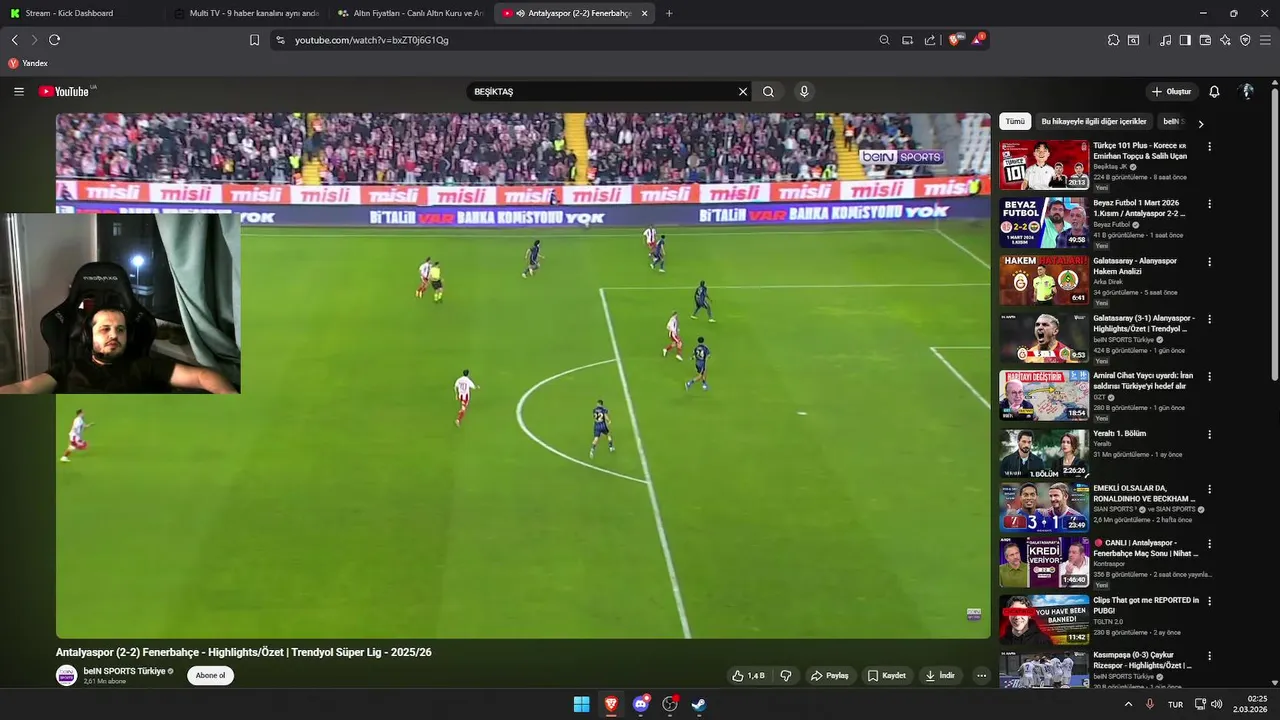The height and width of the screenshot is (720, 1280).
Task: Open options for Türkçe 101 Plus video
Action: click(x=1209, y=146)
